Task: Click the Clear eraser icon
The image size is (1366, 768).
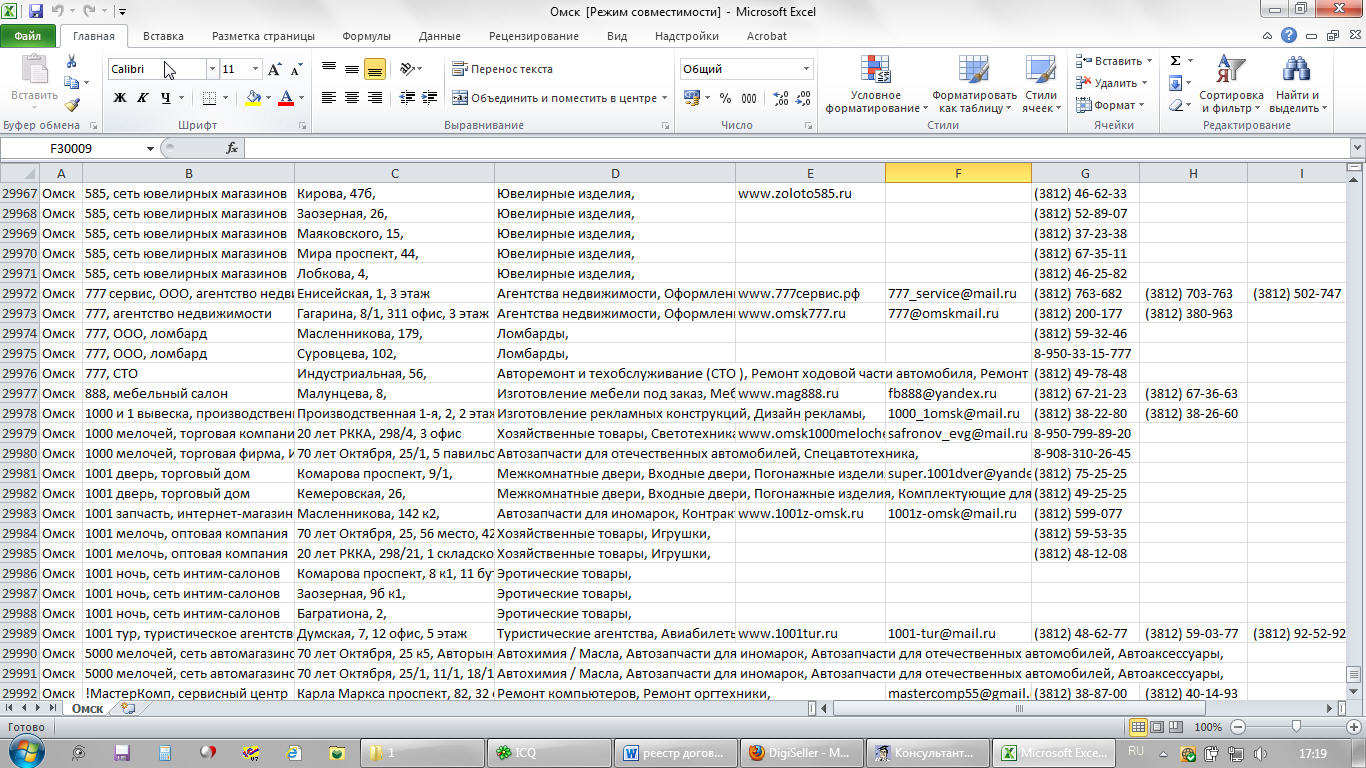Action: [1176, 105]
